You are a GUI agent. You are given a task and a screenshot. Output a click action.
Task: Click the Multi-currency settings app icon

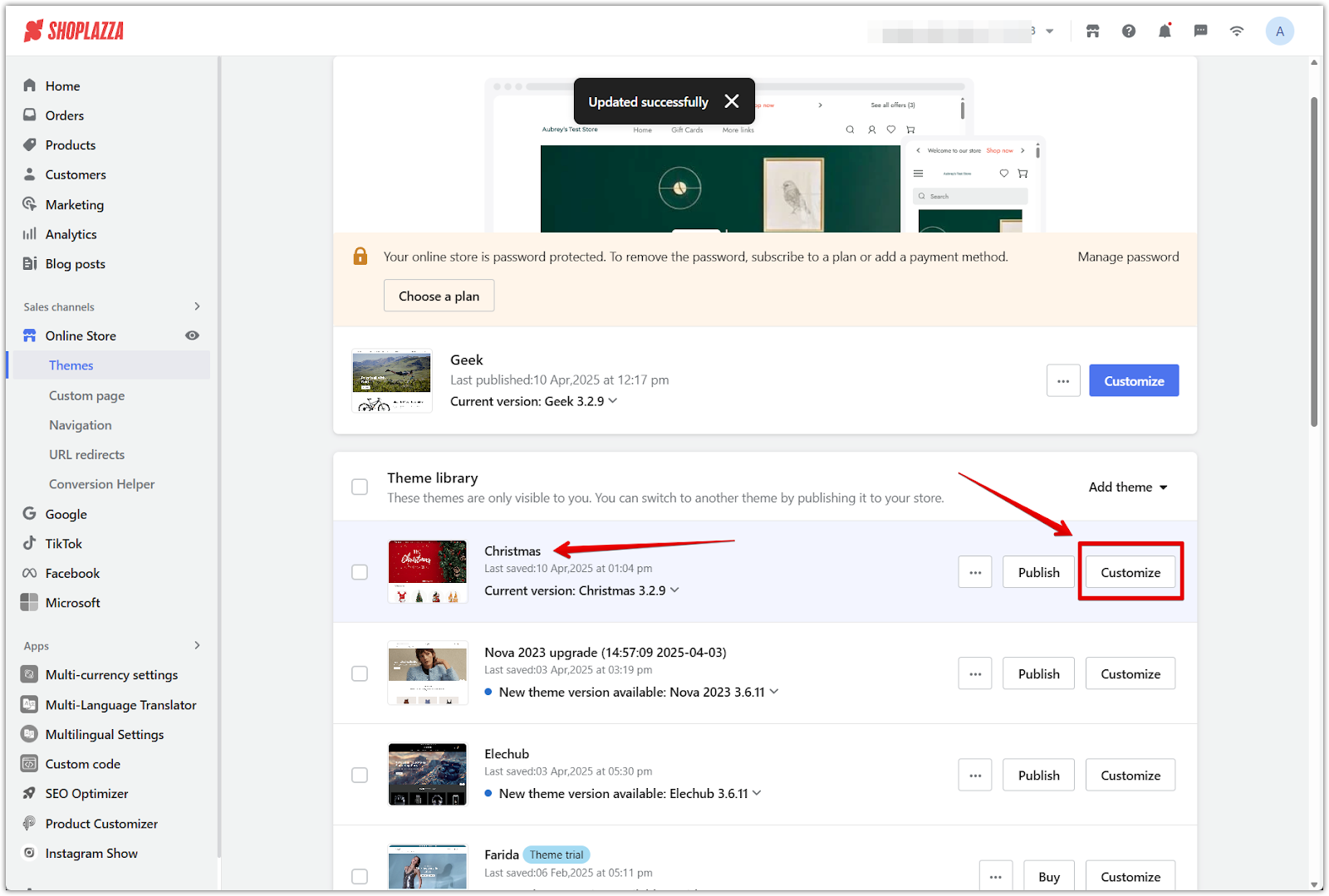(30, 674)
